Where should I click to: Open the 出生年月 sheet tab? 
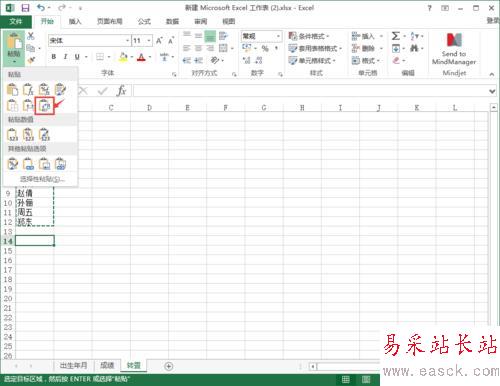[73, 366]
